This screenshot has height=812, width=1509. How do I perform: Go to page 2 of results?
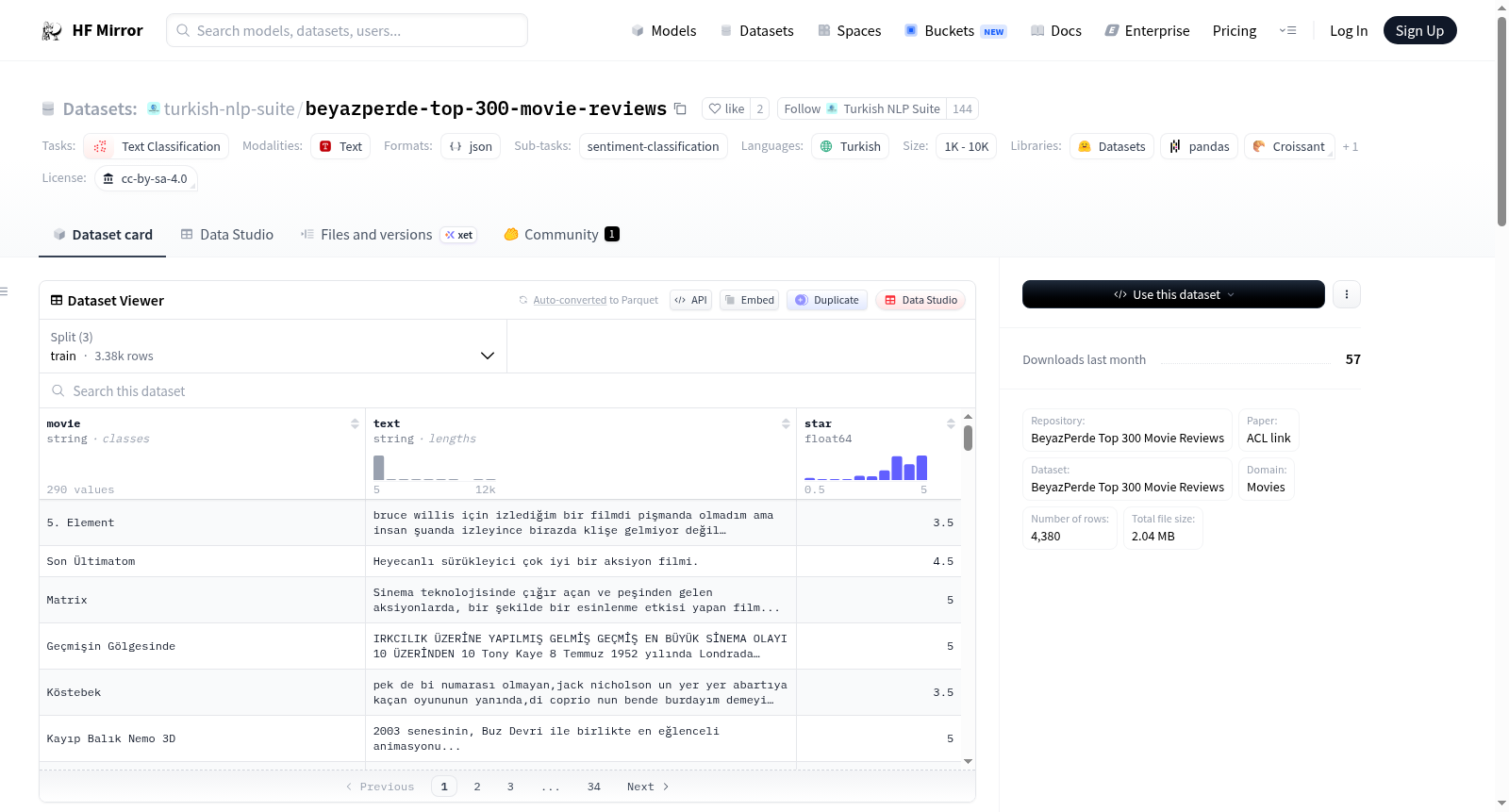tap(477, 787)
